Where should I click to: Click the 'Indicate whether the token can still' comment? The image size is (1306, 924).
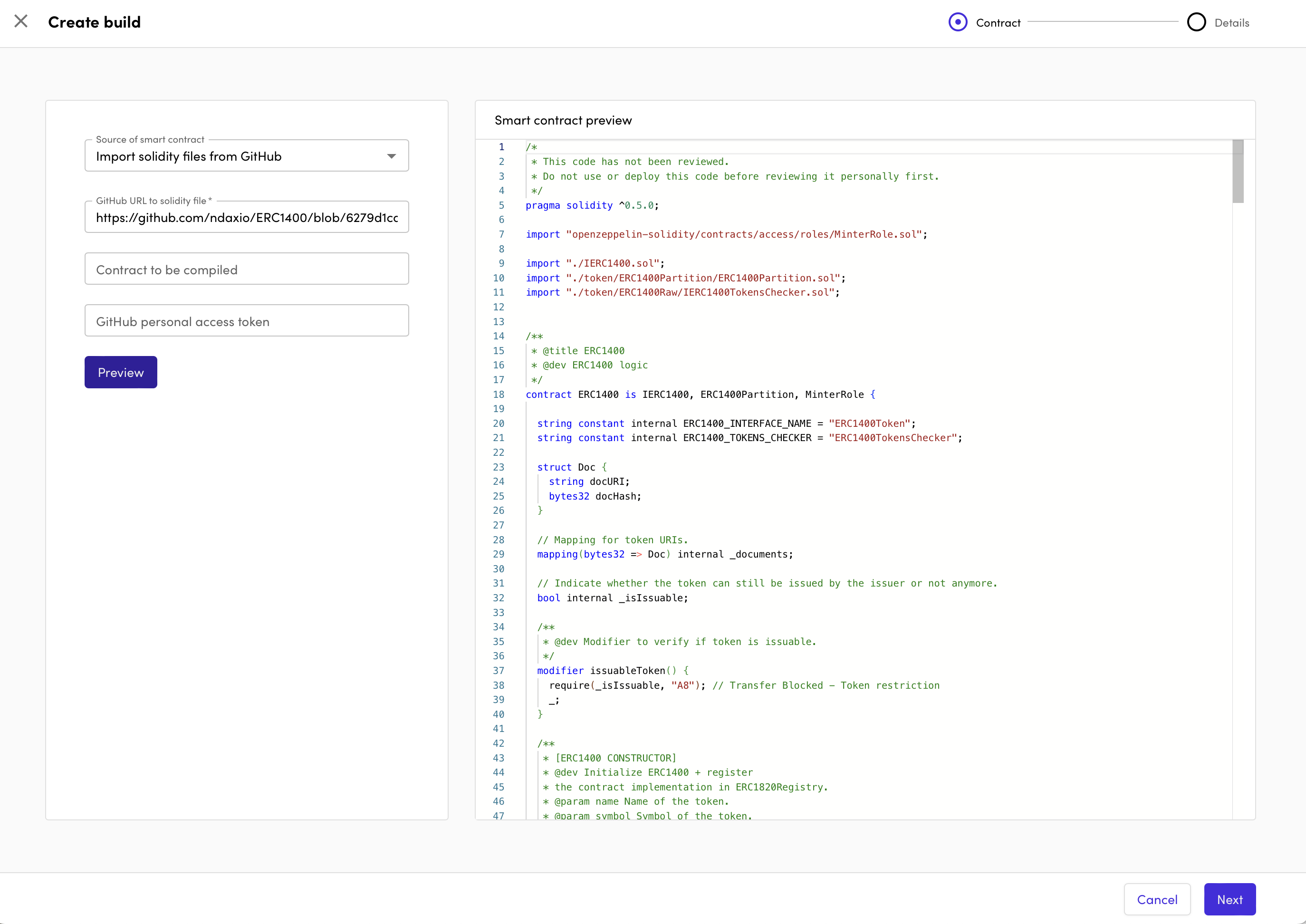point(768,584)
